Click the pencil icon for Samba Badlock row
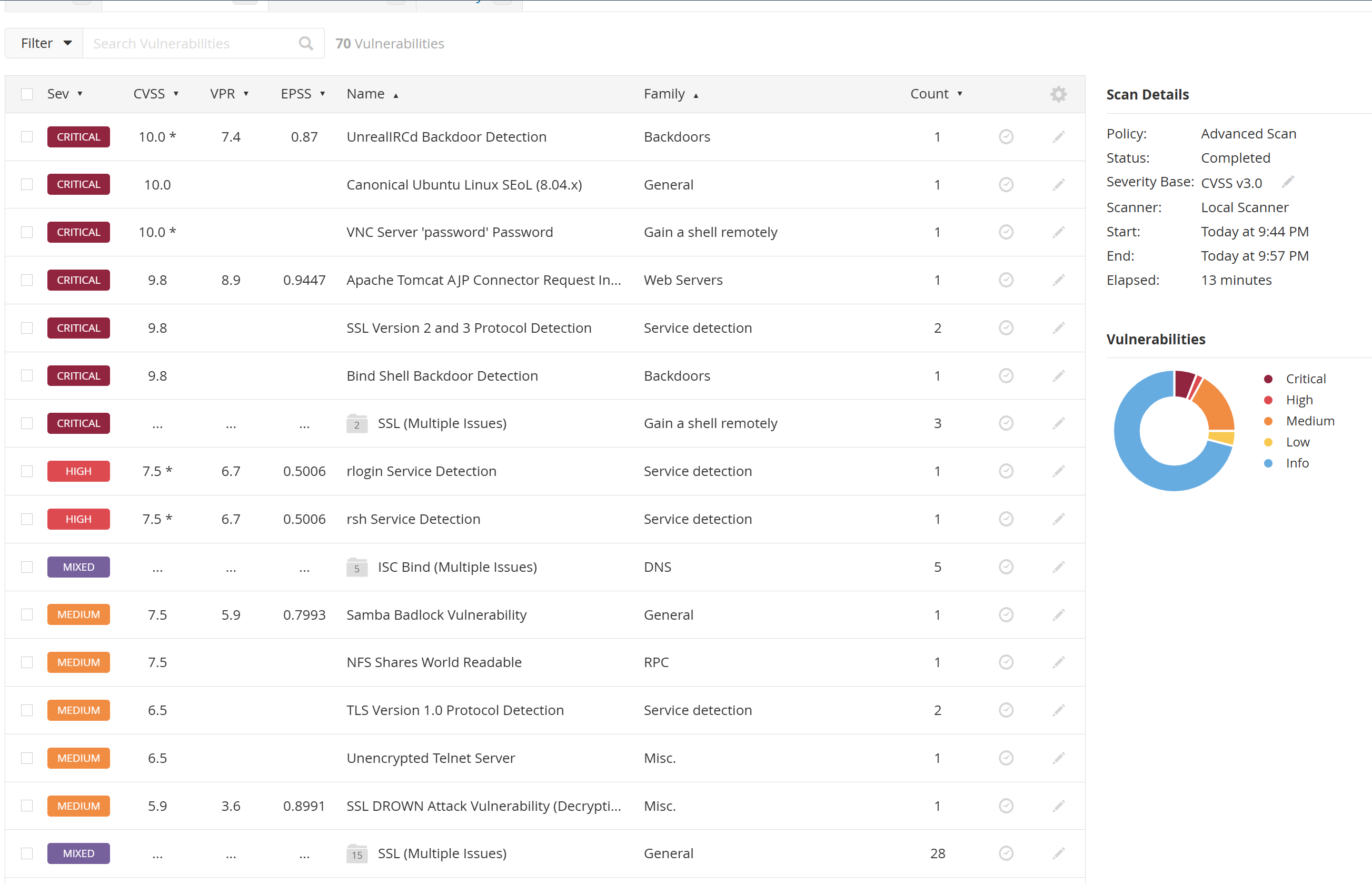 tap(1058, 615)
